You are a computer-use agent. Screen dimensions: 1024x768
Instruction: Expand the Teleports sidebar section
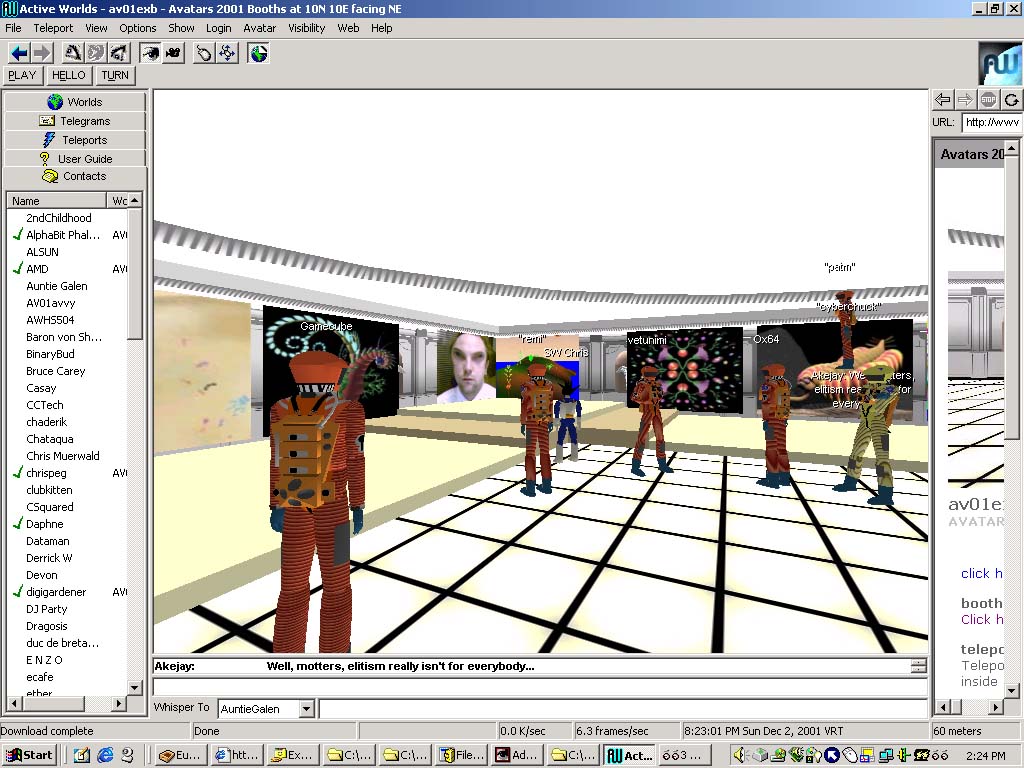(75, 140)
